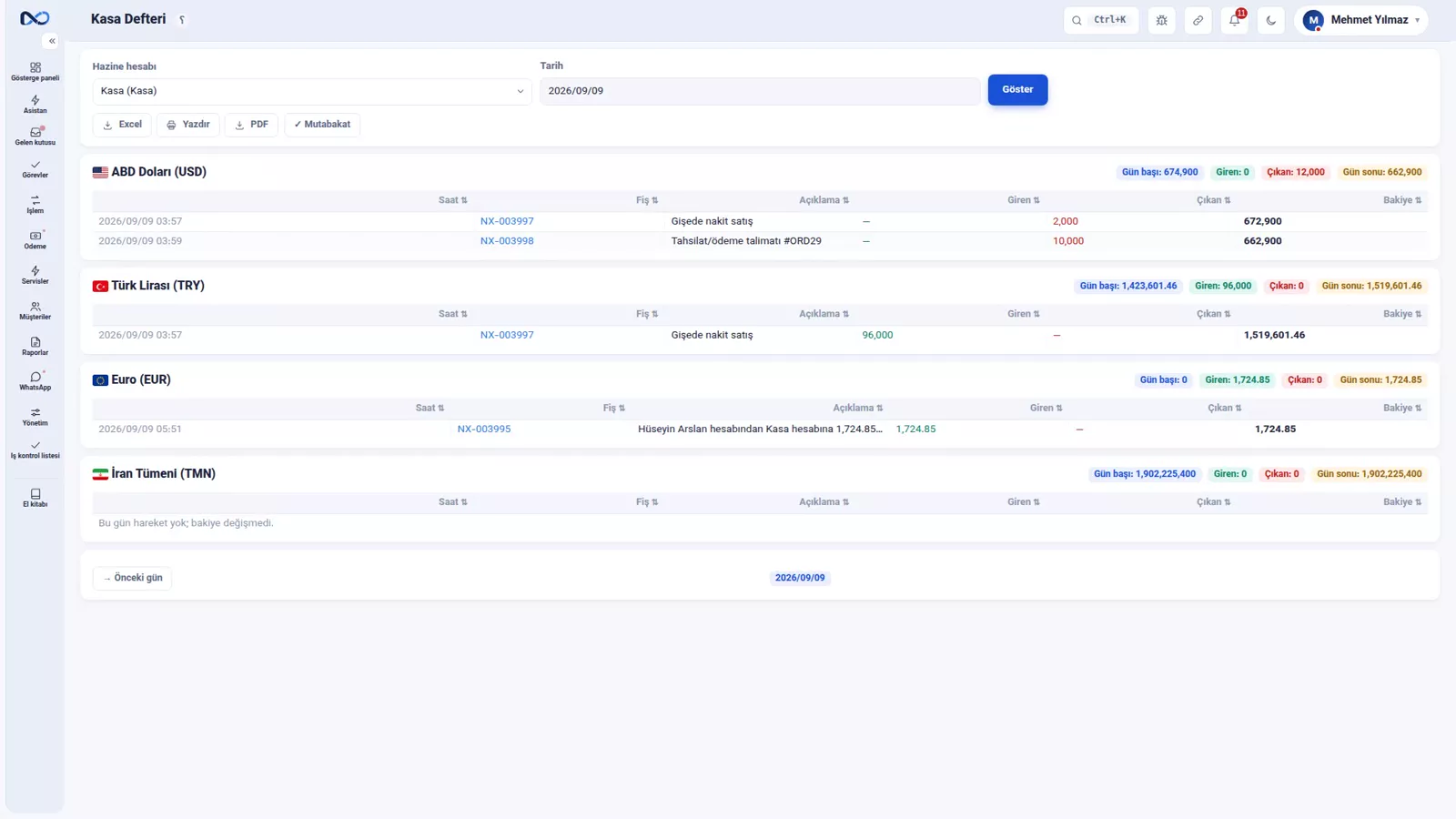Switch to dark mode with moon icon
Image resolution: width=1456 pixels, height=819 pixels.
click(x=1271, y=20)
